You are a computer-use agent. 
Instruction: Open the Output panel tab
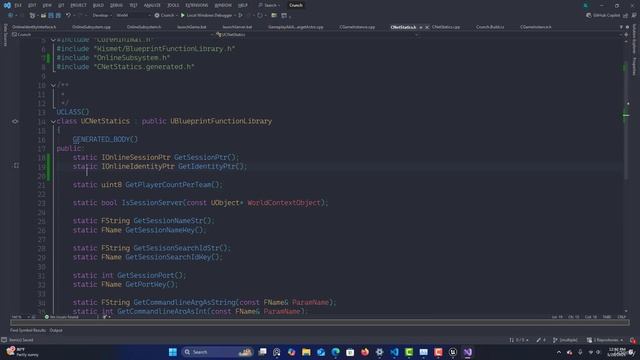click(56, 330)
